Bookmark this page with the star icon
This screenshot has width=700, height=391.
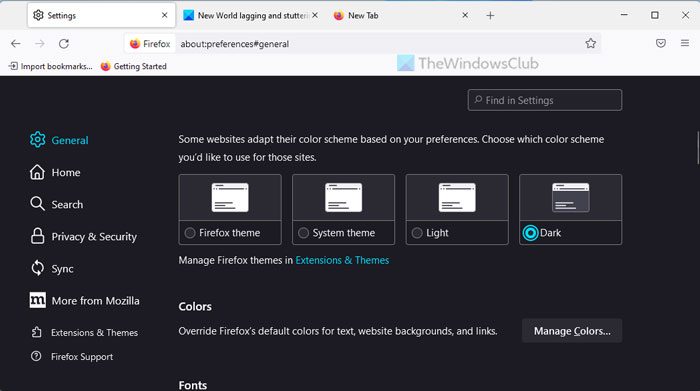pyautogui.click(x=591, y=43)
